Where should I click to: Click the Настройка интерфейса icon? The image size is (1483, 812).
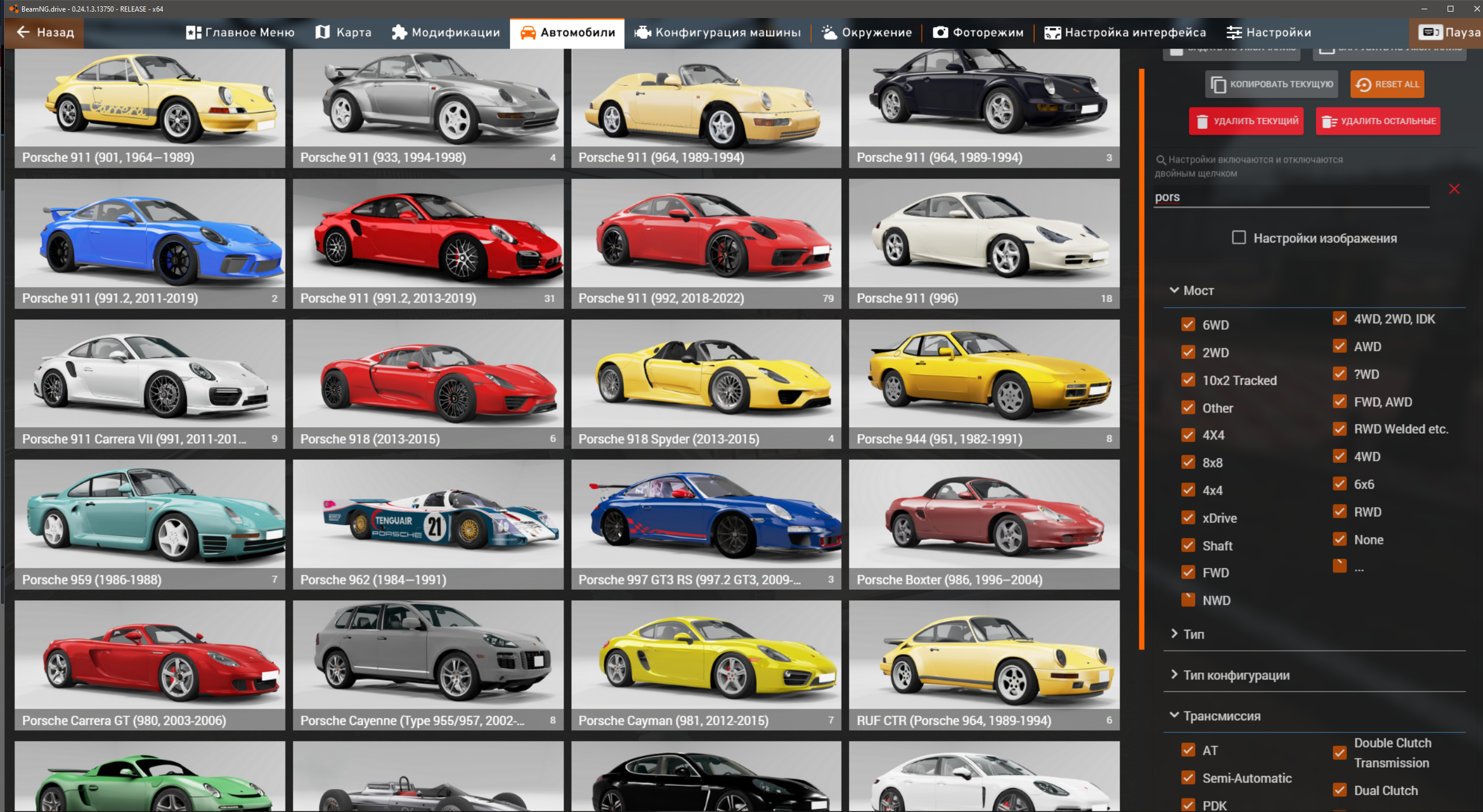[x=1052, y=33]
